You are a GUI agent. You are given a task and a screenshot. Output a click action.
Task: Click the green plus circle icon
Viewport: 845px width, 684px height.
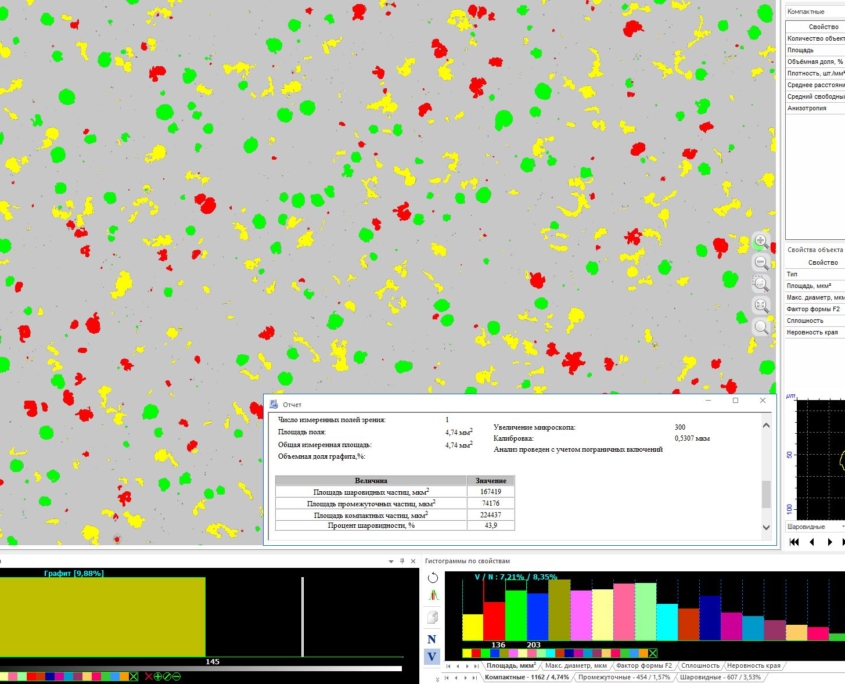[x=158, y=676]
